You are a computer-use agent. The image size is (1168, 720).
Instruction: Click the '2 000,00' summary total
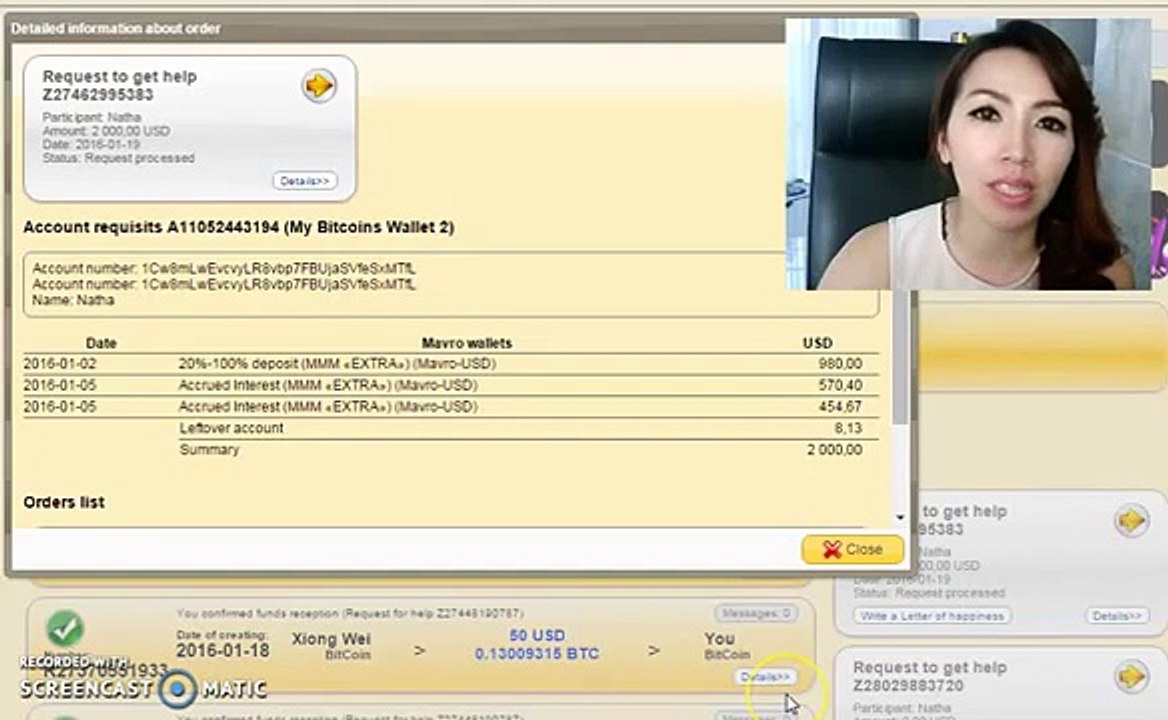[834, 450]
